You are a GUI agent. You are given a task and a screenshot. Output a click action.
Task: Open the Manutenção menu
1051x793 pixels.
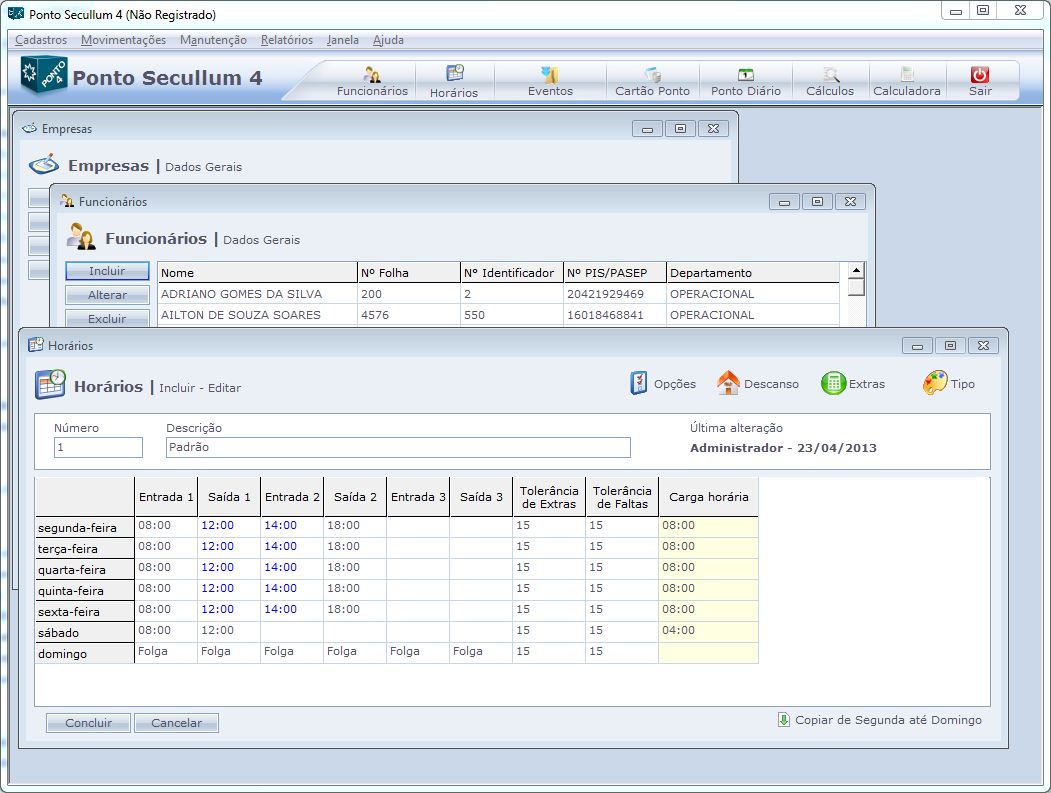pos(213,40)
